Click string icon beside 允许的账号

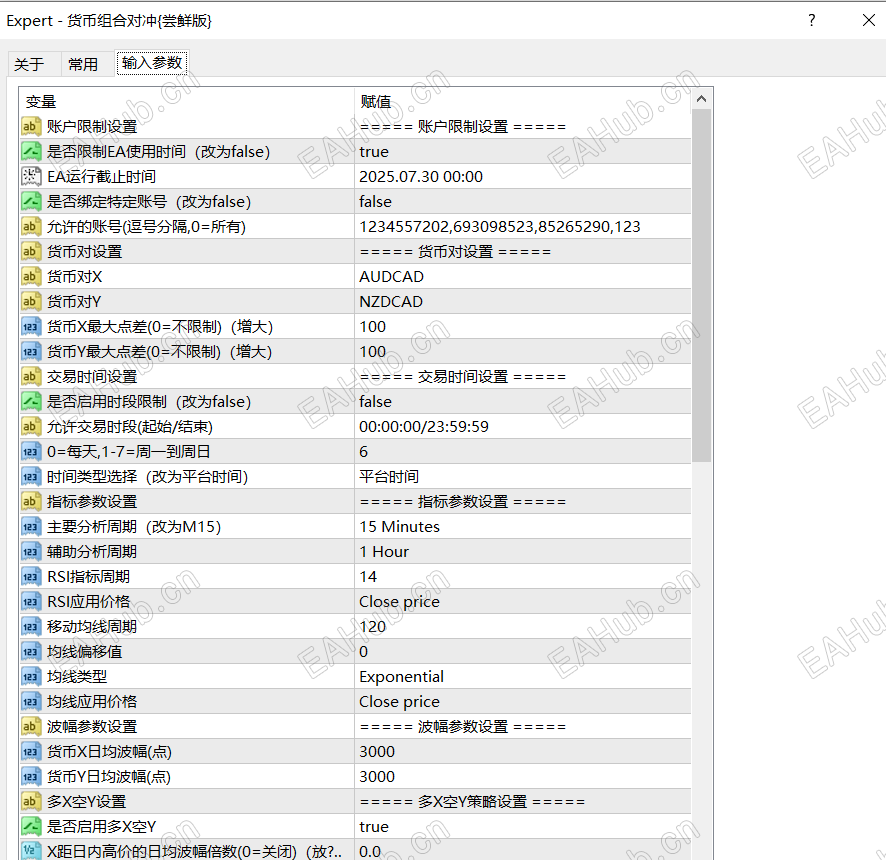point(31,226)
